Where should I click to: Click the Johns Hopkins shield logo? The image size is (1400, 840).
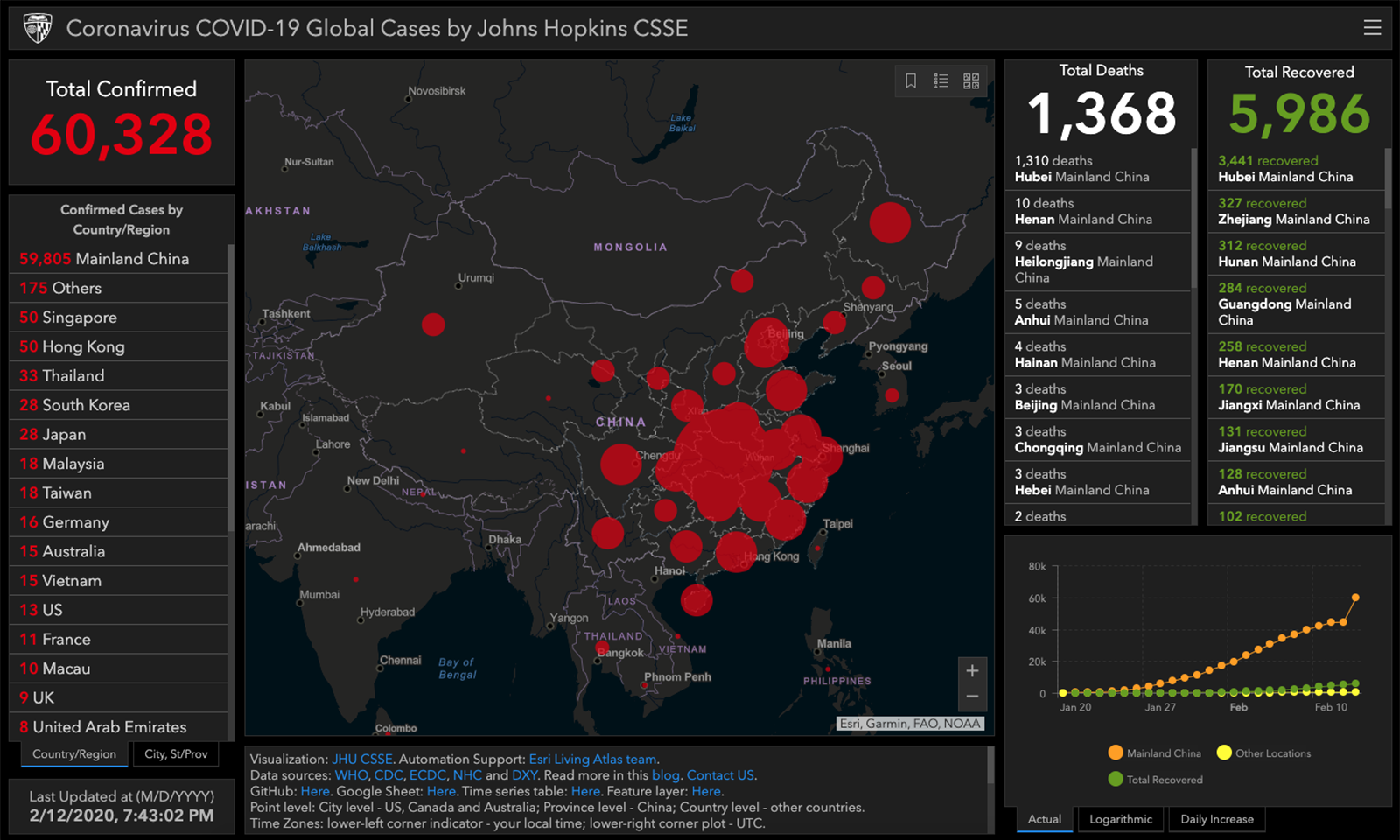point(38,28)
